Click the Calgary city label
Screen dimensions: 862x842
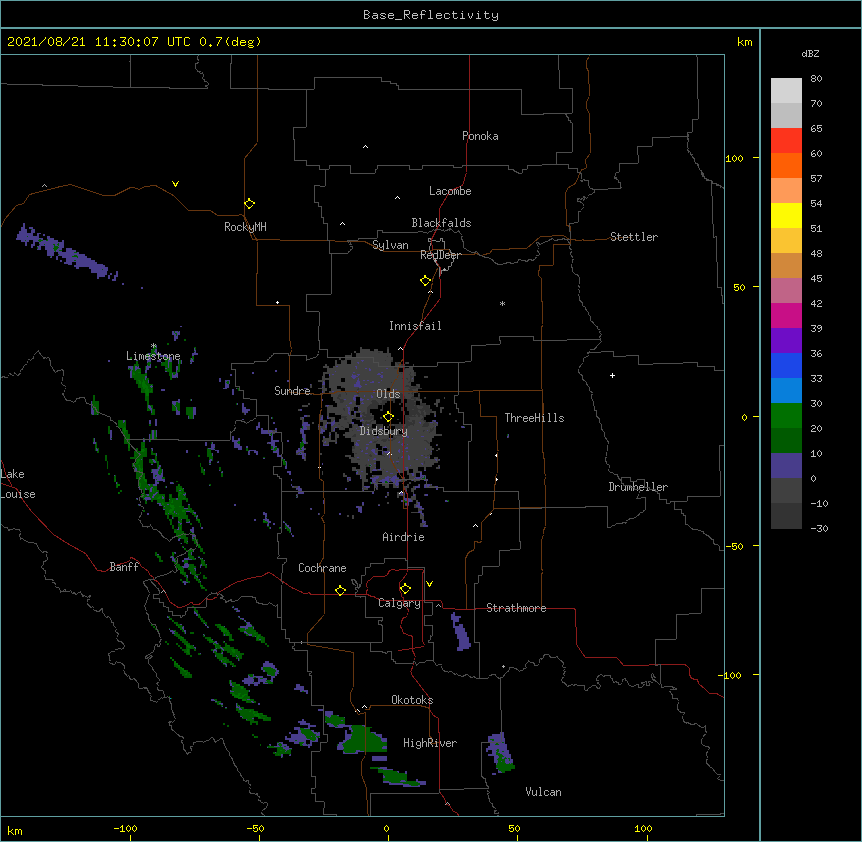coord(399,603)
